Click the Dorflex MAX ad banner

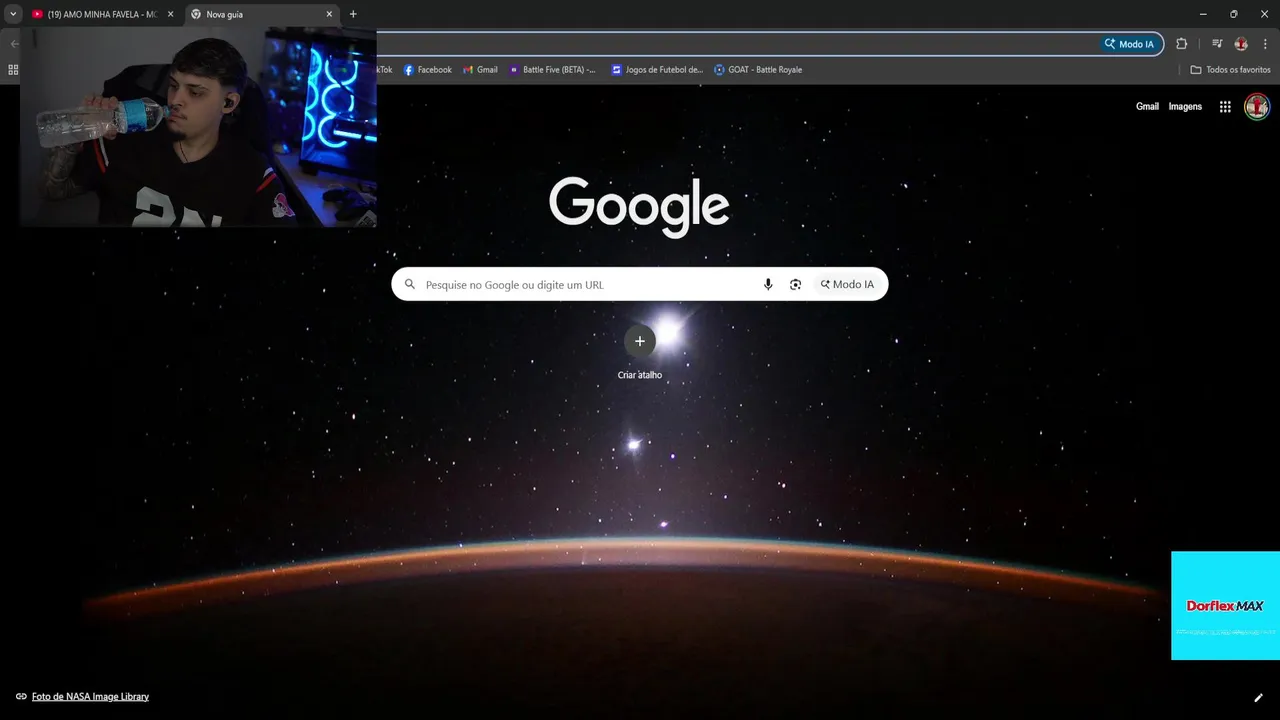pos(1225,606)
